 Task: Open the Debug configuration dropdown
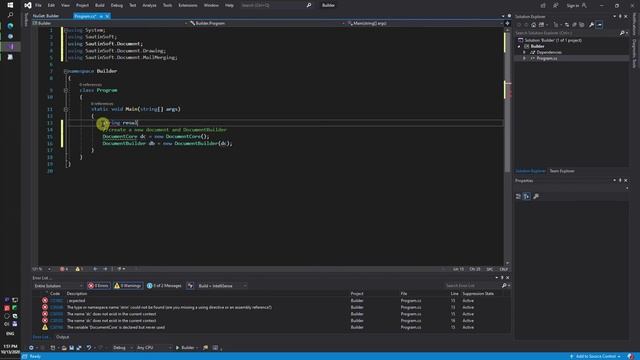click(x=122, y=348)
